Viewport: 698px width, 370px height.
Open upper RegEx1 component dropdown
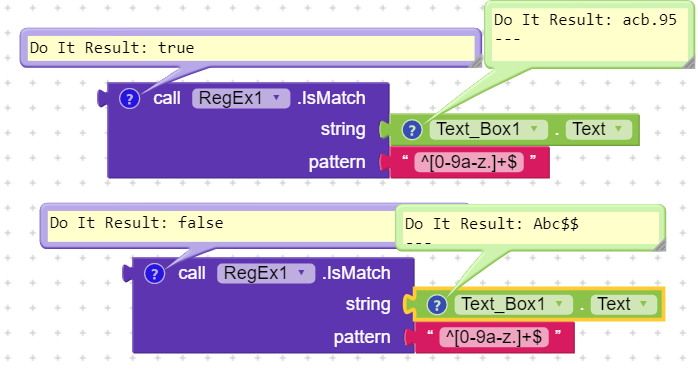pos(241,98)
